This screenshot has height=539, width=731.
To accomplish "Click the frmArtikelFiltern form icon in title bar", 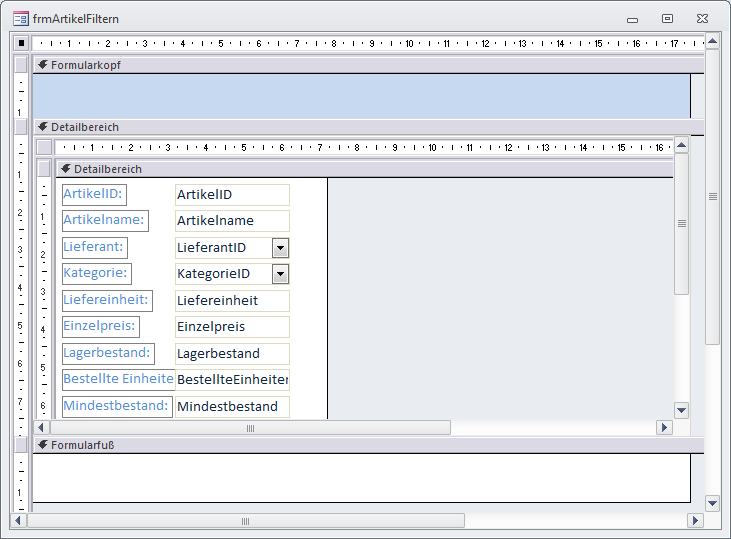I will click(x=20, y=18).
